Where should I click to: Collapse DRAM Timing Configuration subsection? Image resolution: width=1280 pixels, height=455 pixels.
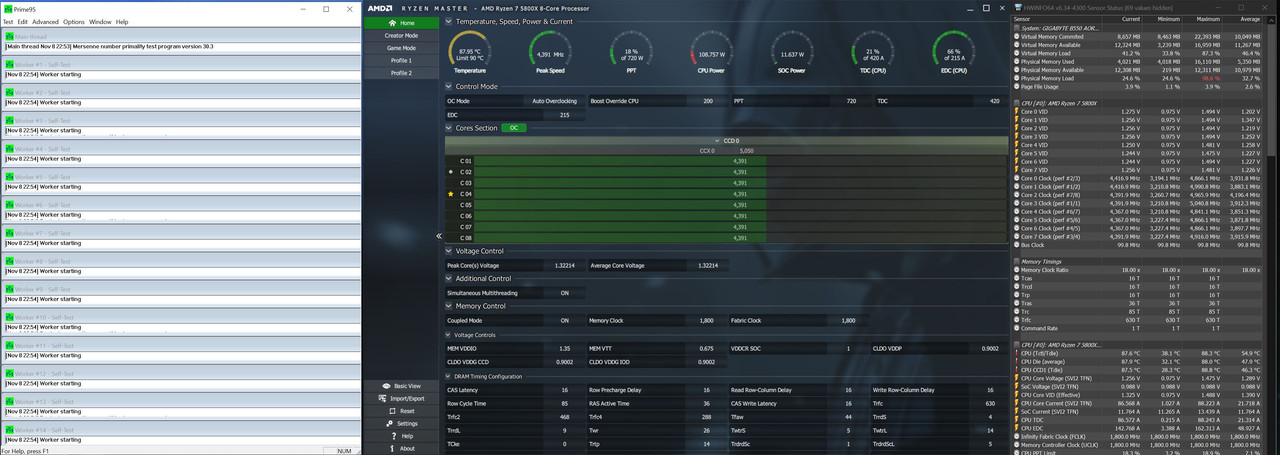[x=448, y=376]
